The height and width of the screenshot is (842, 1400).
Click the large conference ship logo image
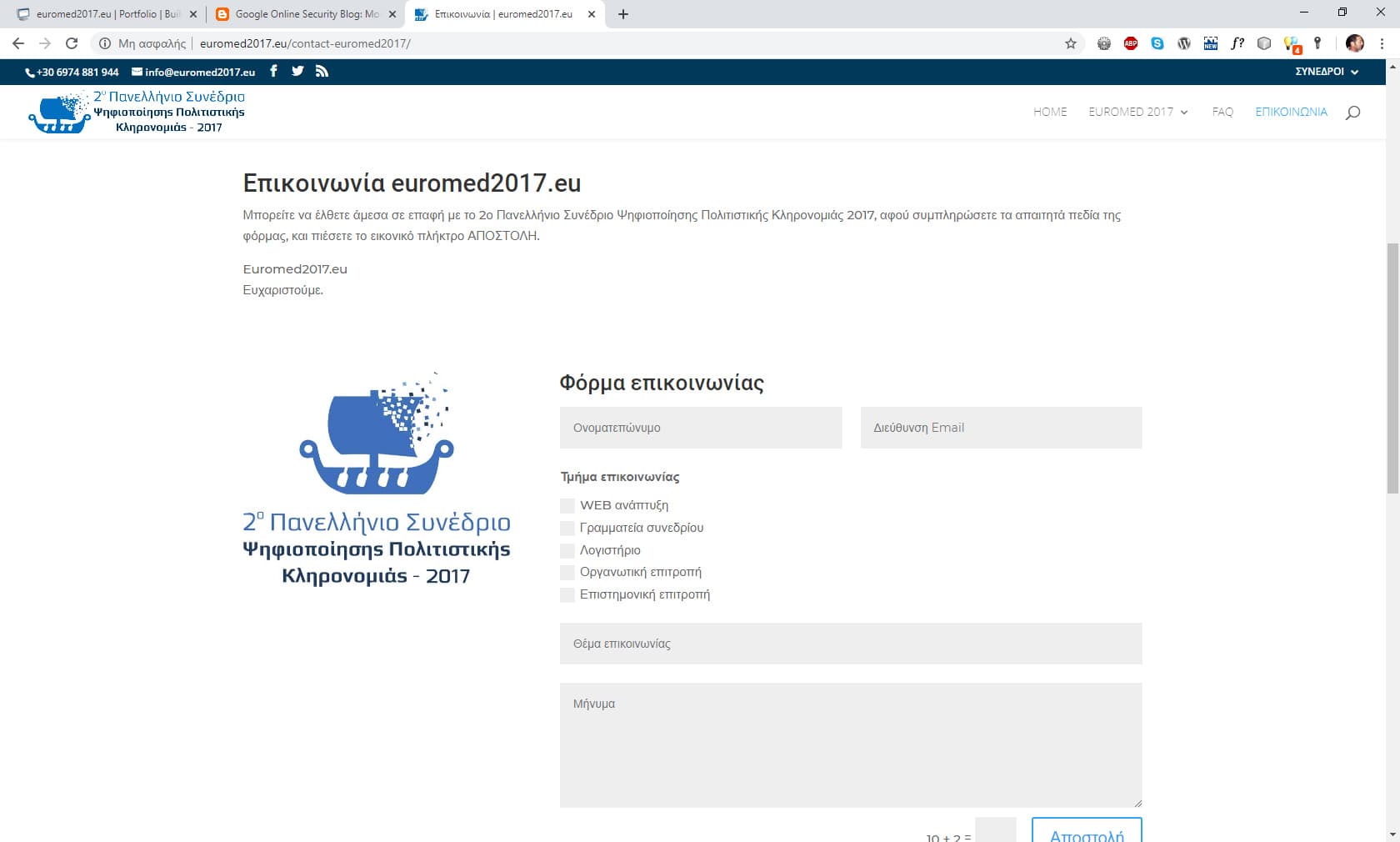[377, 479]
